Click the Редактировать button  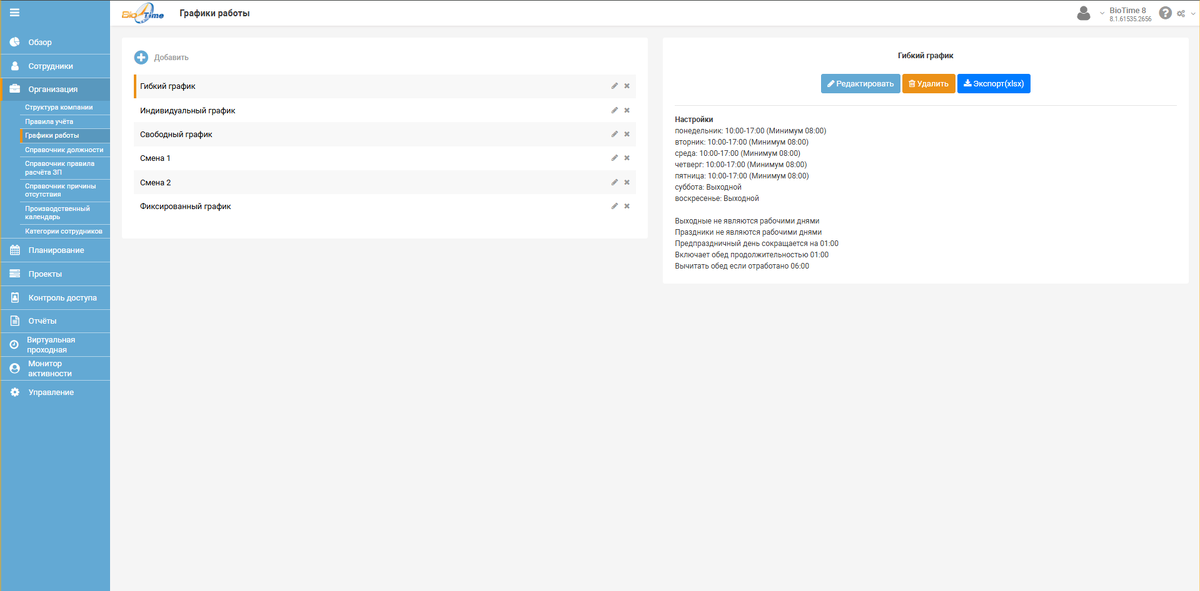[860, 84]
